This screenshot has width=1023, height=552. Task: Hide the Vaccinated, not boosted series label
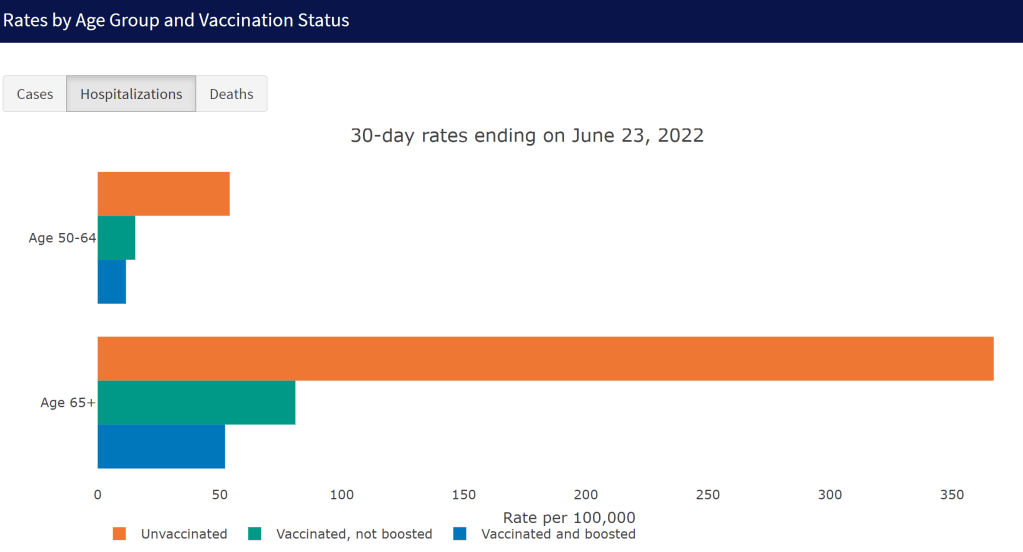354,534
